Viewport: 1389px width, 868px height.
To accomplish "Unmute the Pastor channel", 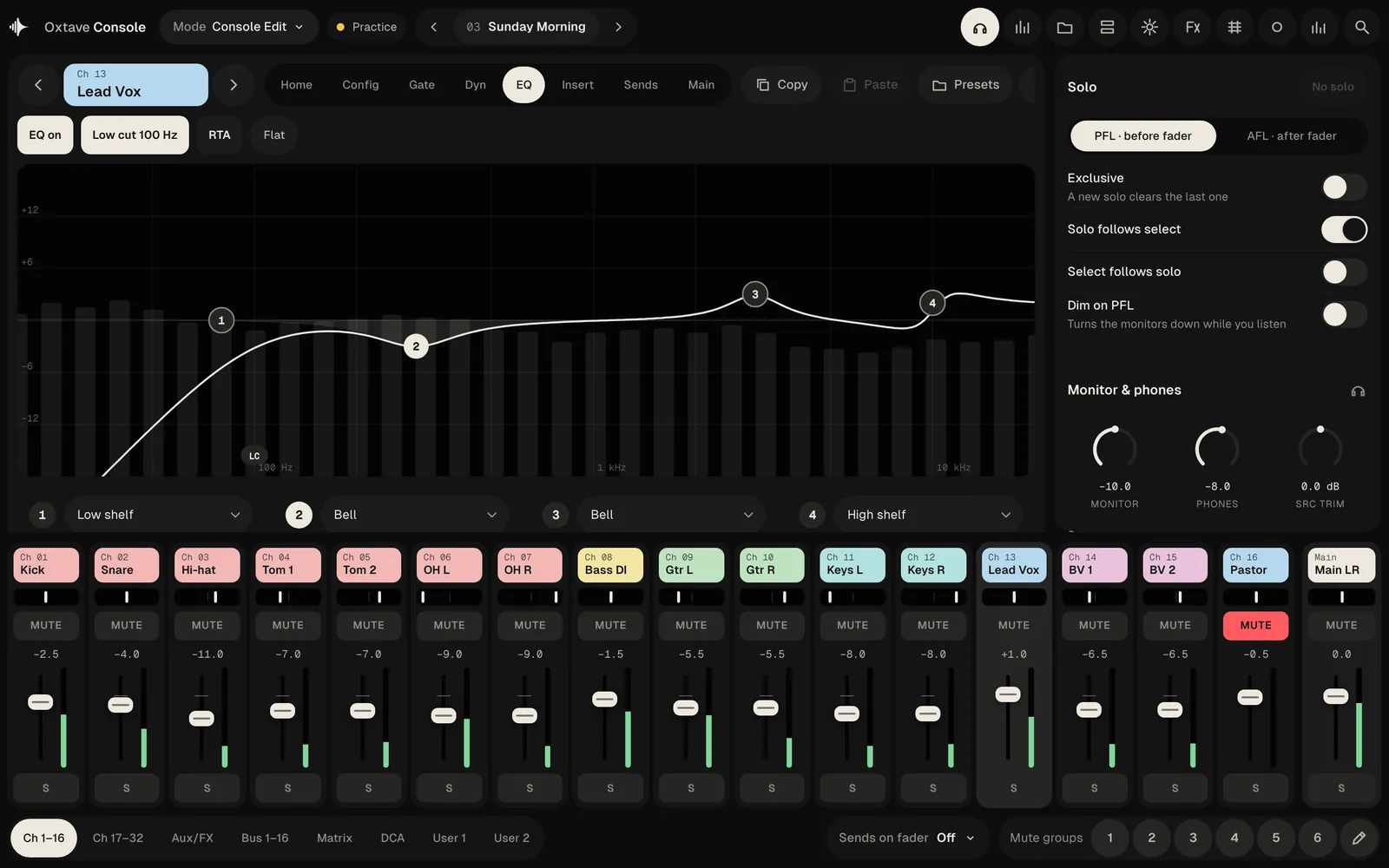I will pos(1255,625).
